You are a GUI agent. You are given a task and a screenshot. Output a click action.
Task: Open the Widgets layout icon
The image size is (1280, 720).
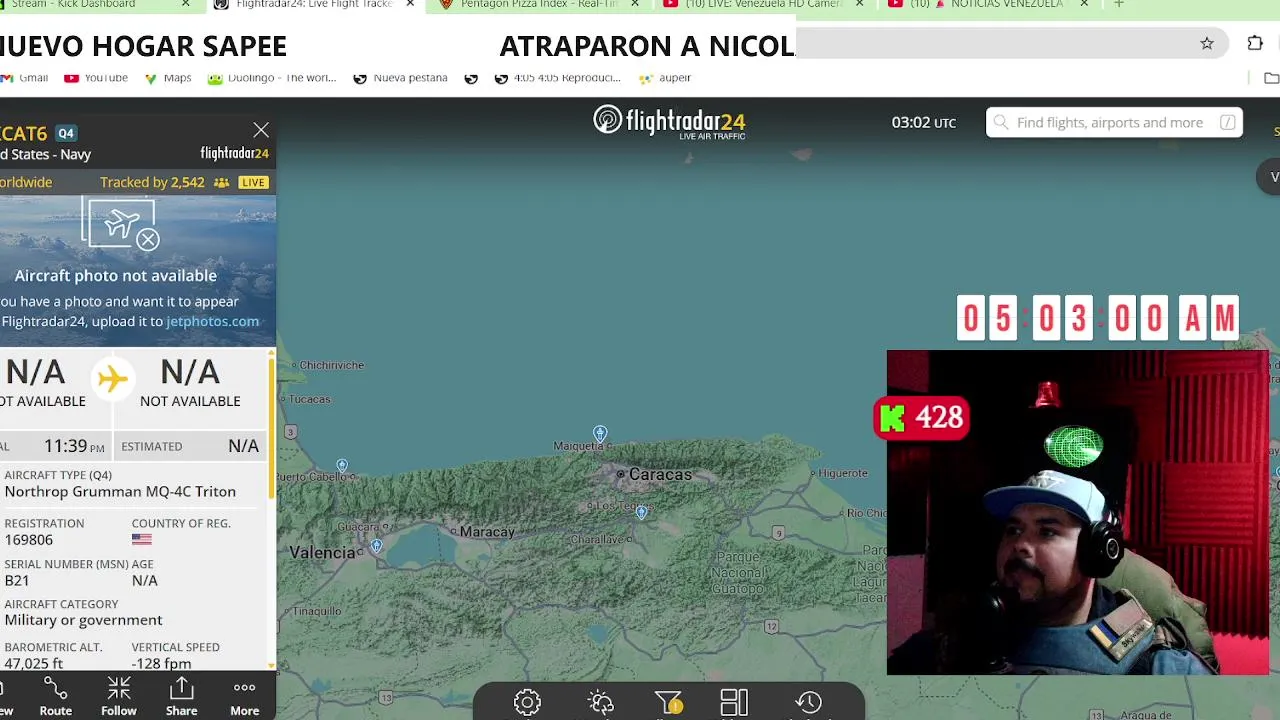(734, 703)
